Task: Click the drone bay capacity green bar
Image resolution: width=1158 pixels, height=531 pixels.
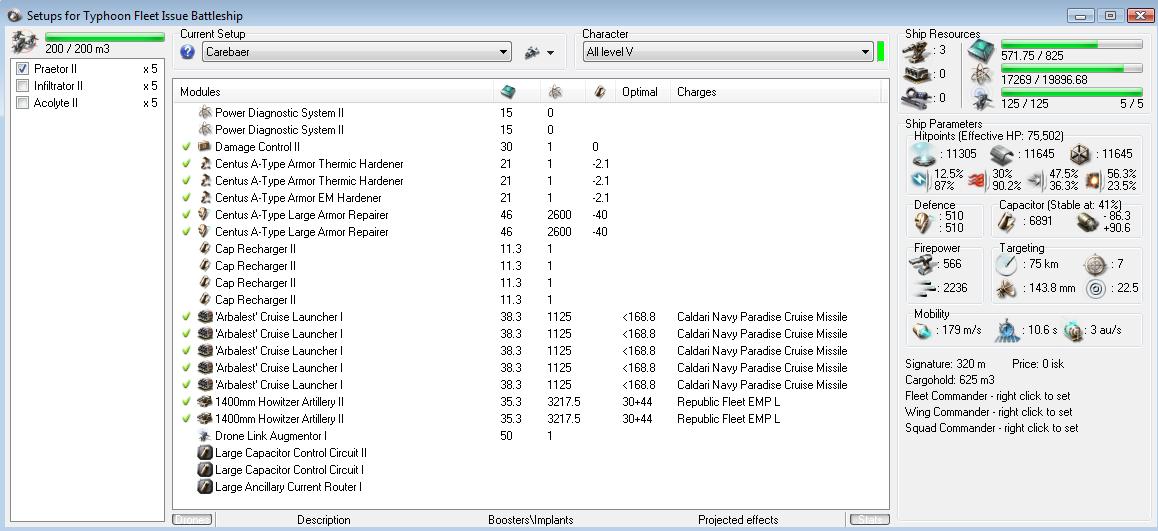Action: (104, 36)
